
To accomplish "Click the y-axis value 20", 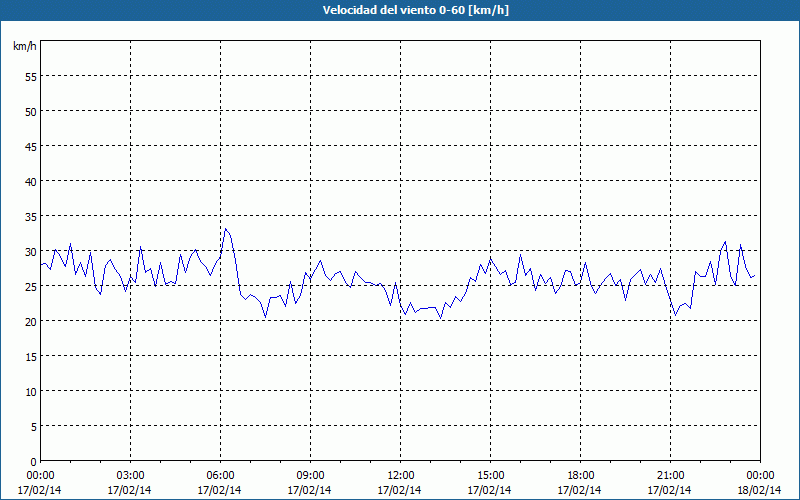I will [31, 322].
